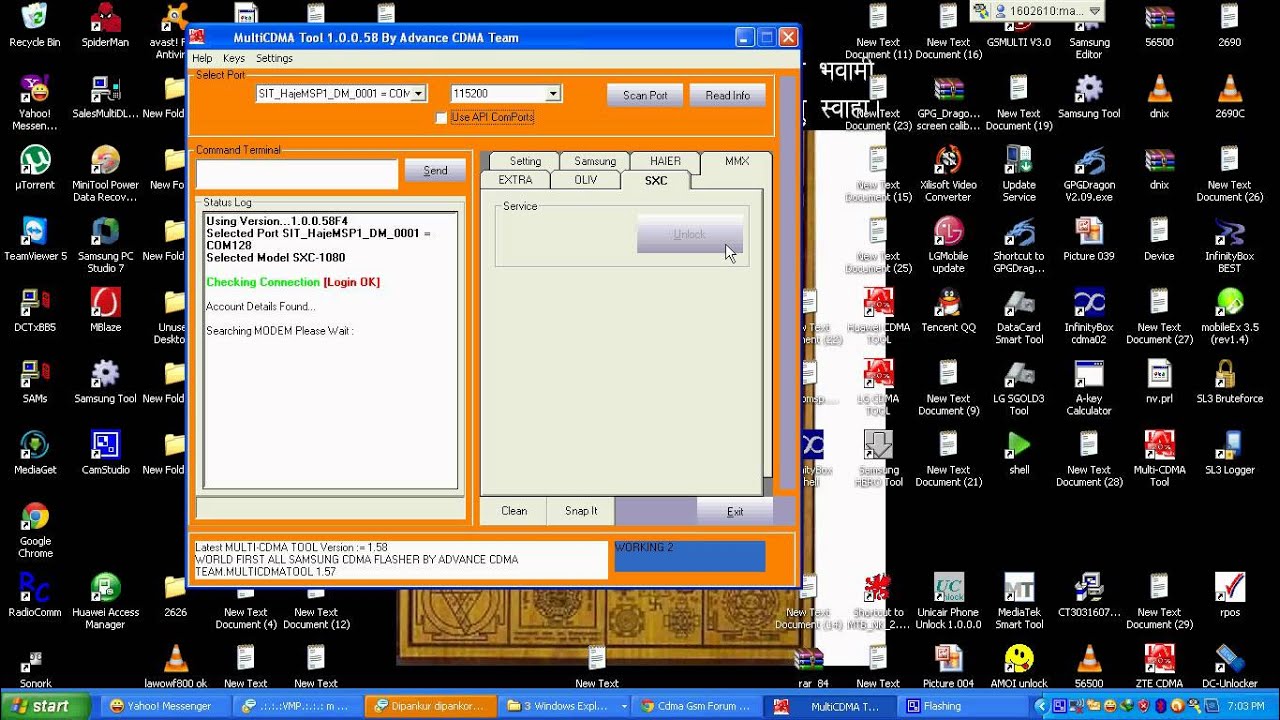Open the rpos desktop icon
1280x720 pixels.
point(1229,595)
